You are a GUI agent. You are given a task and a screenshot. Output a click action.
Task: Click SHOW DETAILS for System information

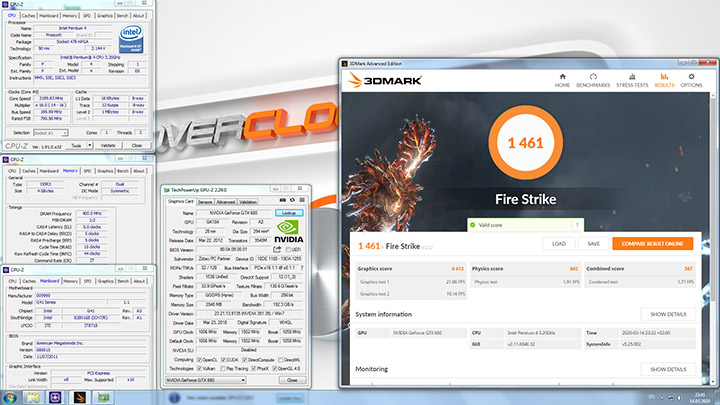[668, 315]
